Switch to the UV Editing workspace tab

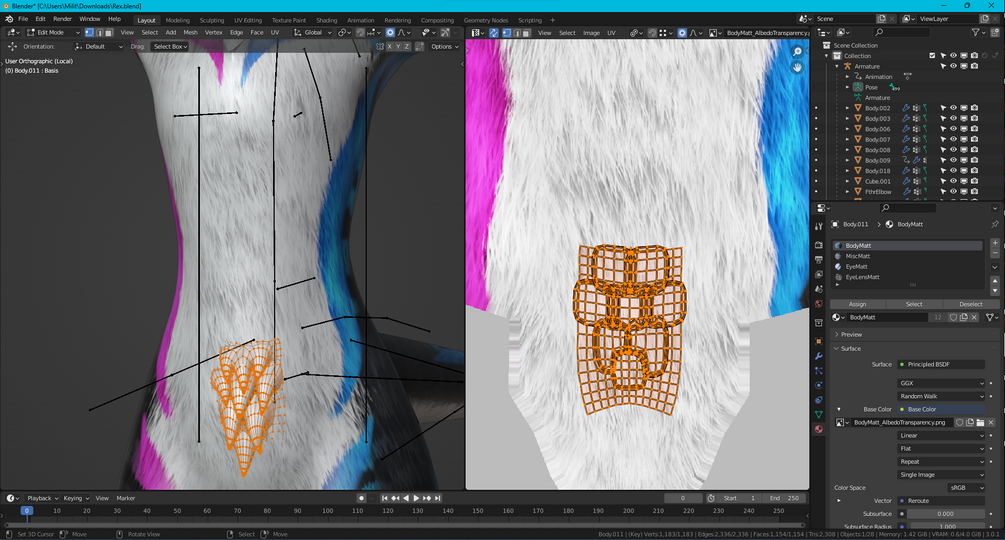[247, 20]
